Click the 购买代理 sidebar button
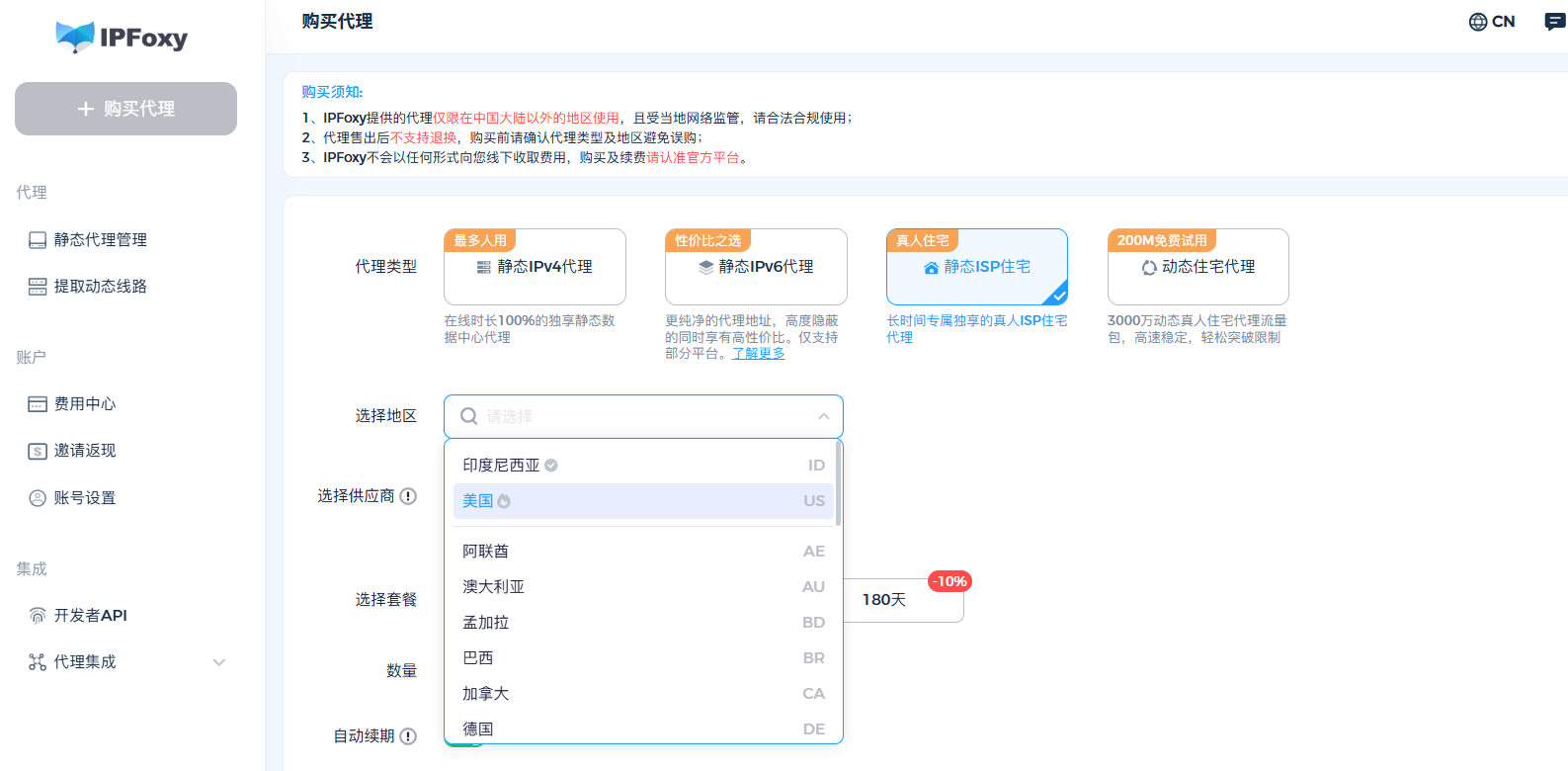Screen dimensions: 1568x771 point(125,109)
